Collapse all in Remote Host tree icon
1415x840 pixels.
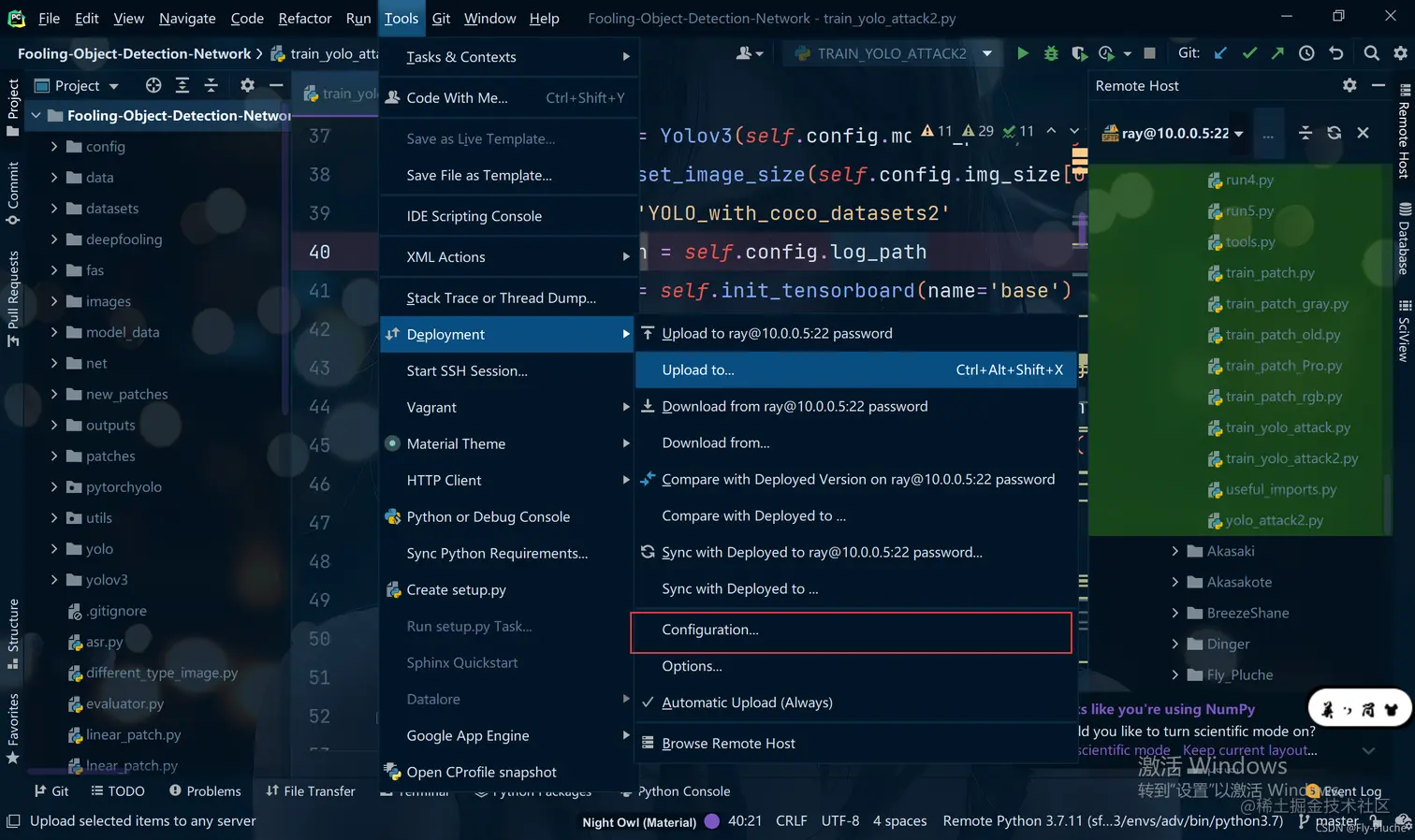[1305, 133]
